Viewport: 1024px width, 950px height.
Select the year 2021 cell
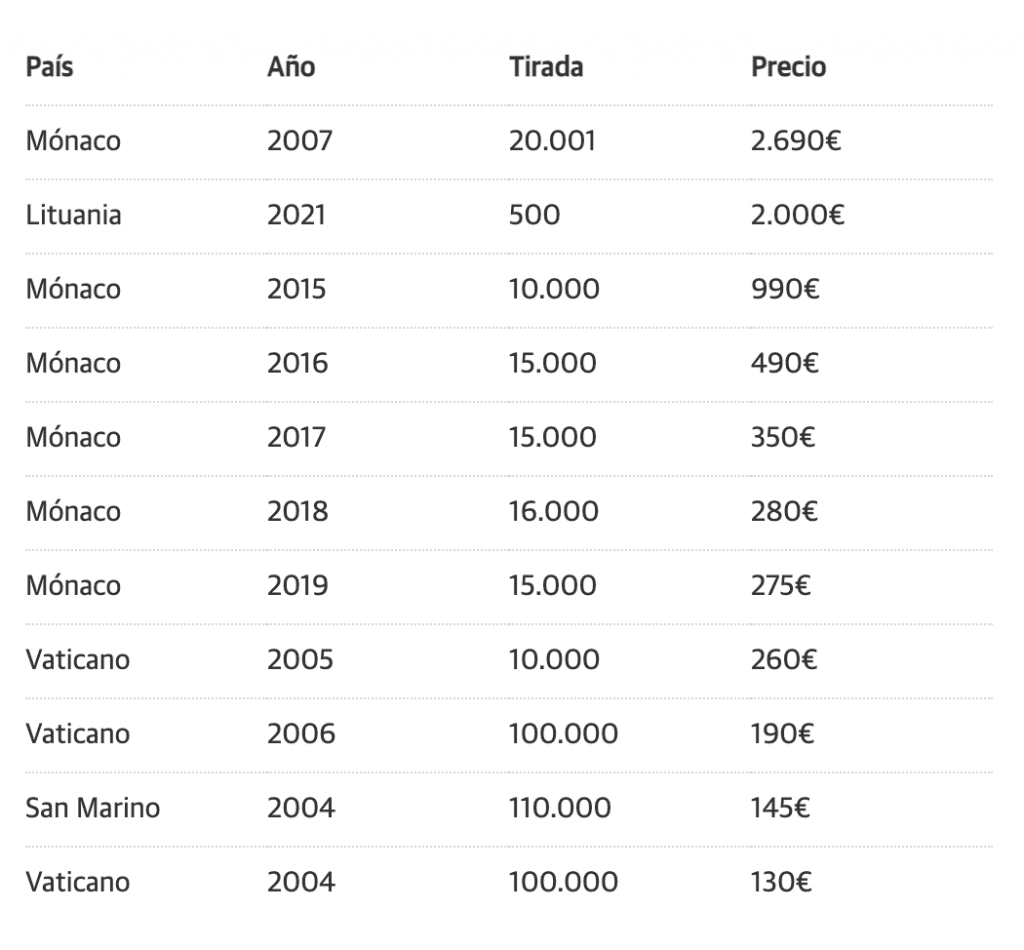(x=296, y=215)
